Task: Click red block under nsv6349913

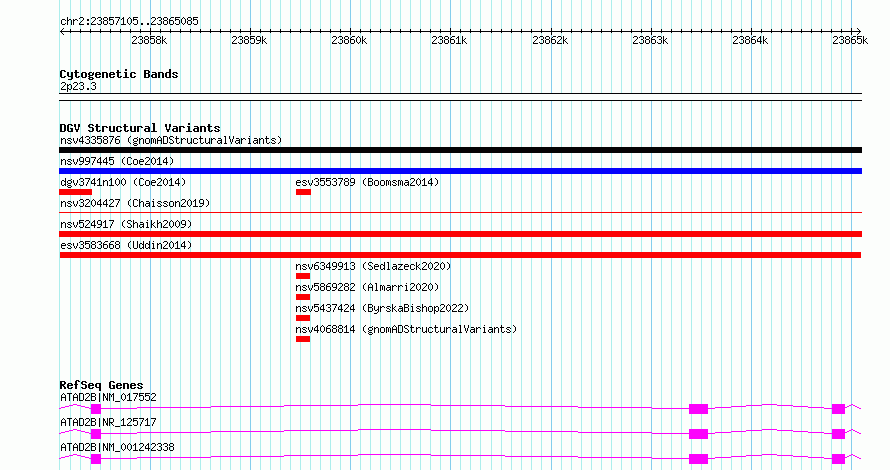Action: (x=303, y=276)
